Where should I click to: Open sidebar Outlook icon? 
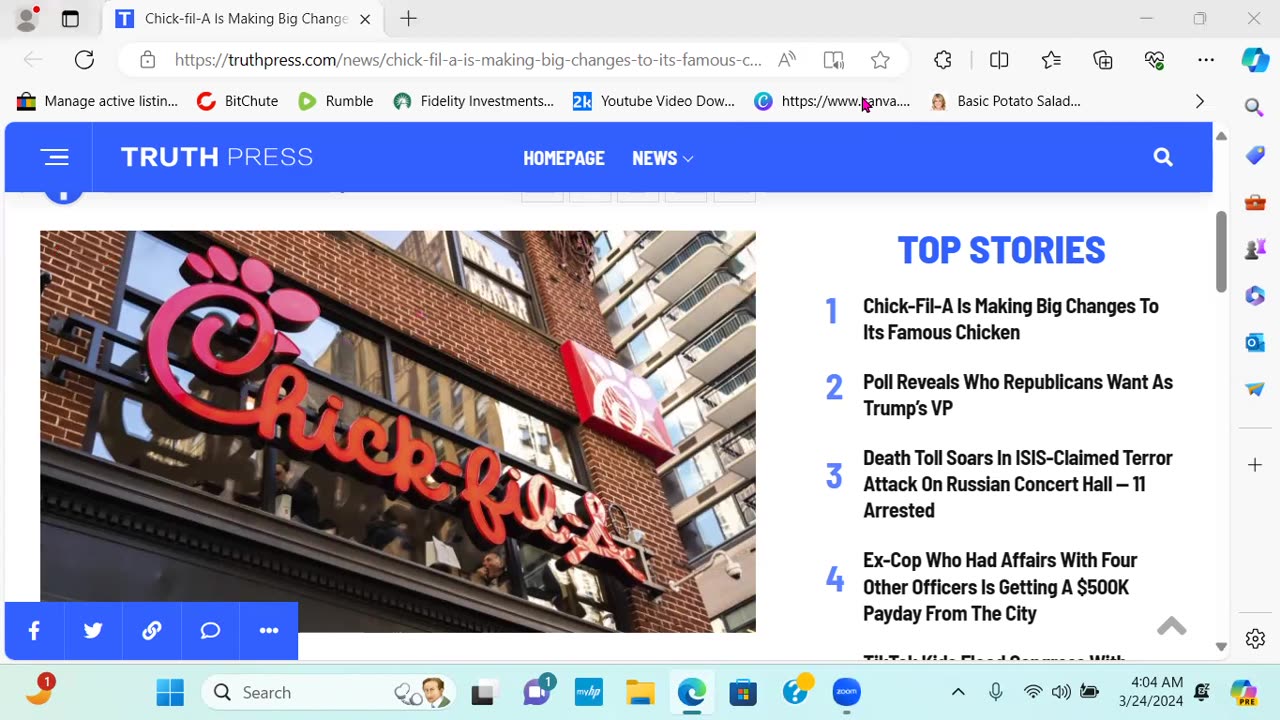pos(1255,343)
